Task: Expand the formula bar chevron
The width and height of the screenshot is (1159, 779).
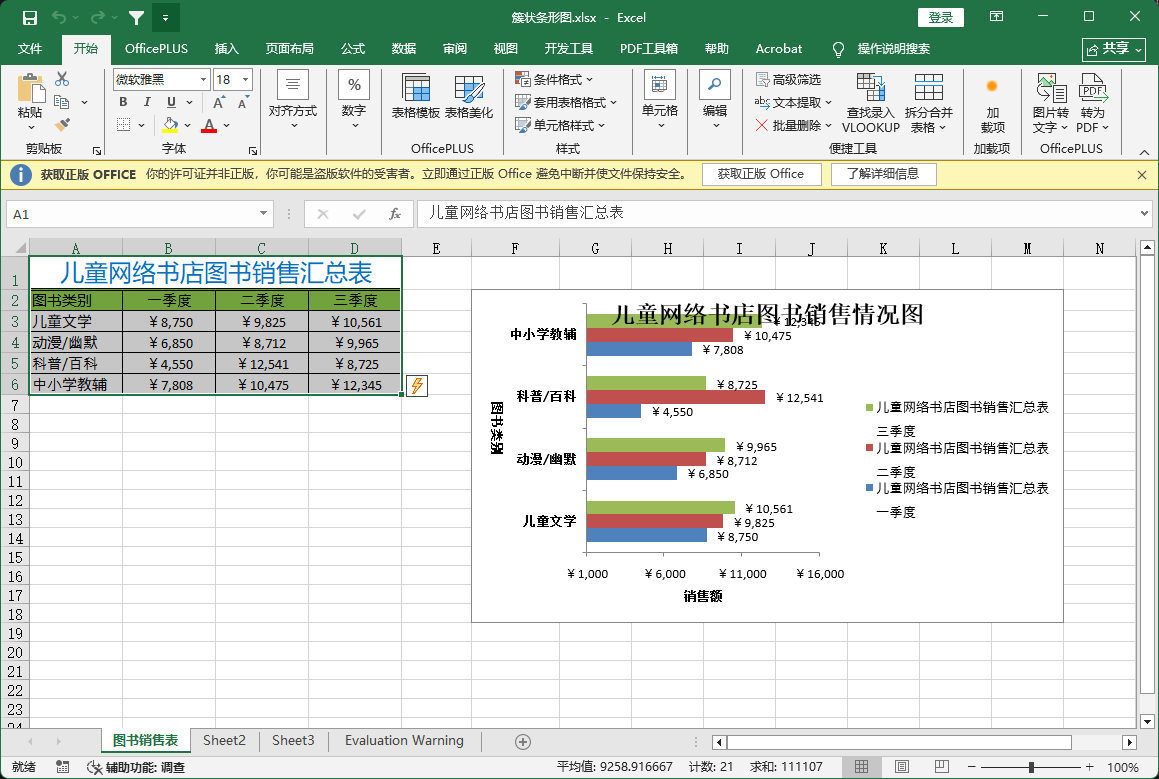Action: pyautogui.click(x=1144, y=214)
